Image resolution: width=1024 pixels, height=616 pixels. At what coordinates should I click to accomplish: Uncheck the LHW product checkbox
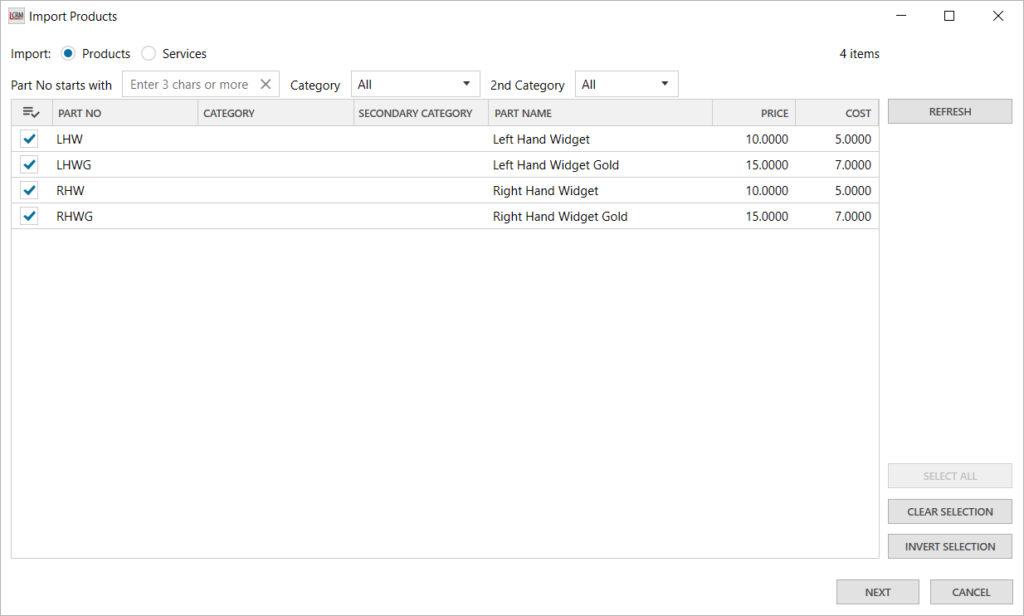click(x=30, y=139)
